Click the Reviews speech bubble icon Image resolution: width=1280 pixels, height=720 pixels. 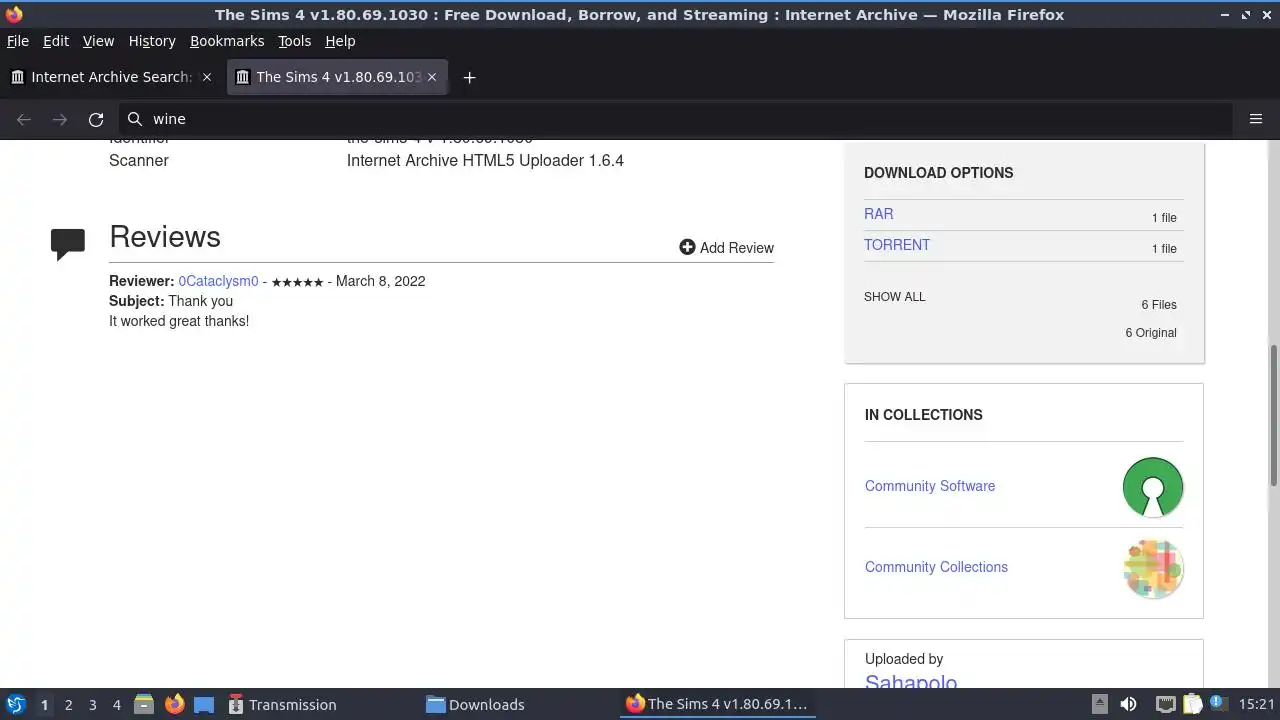point(68,244)
